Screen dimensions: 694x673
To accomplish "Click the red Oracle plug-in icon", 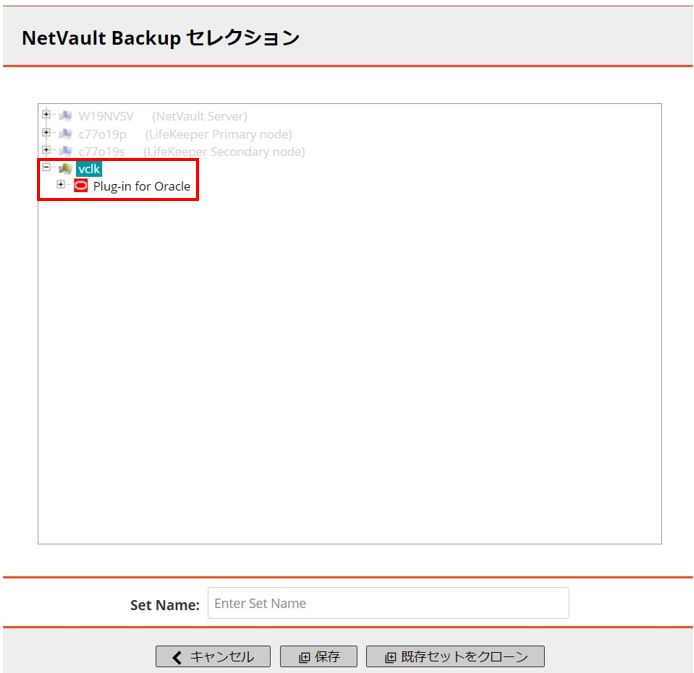I will tap(81, 186).
